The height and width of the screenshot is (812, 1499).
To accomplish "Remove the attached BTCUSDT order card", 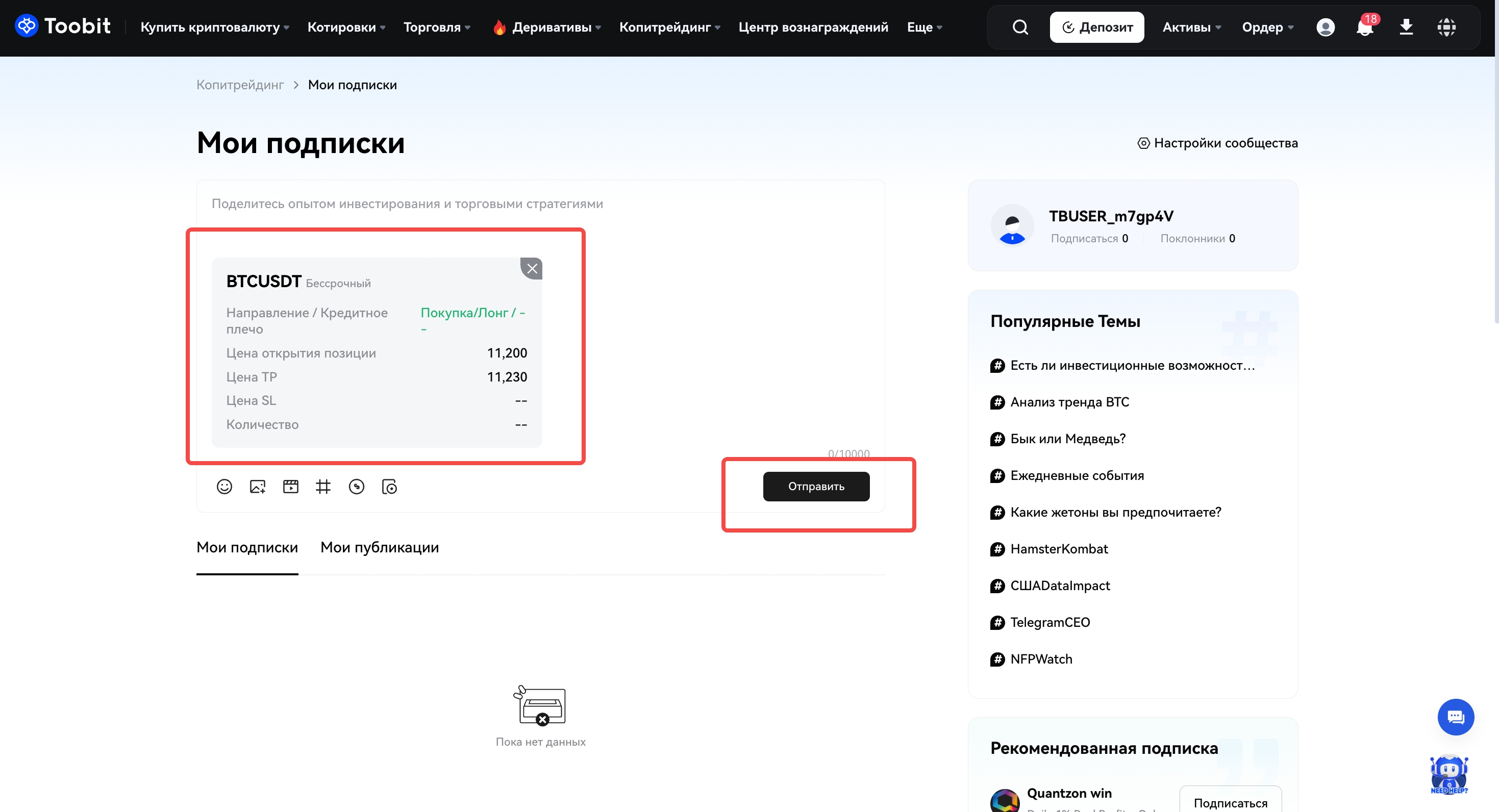I will point(531,269).
